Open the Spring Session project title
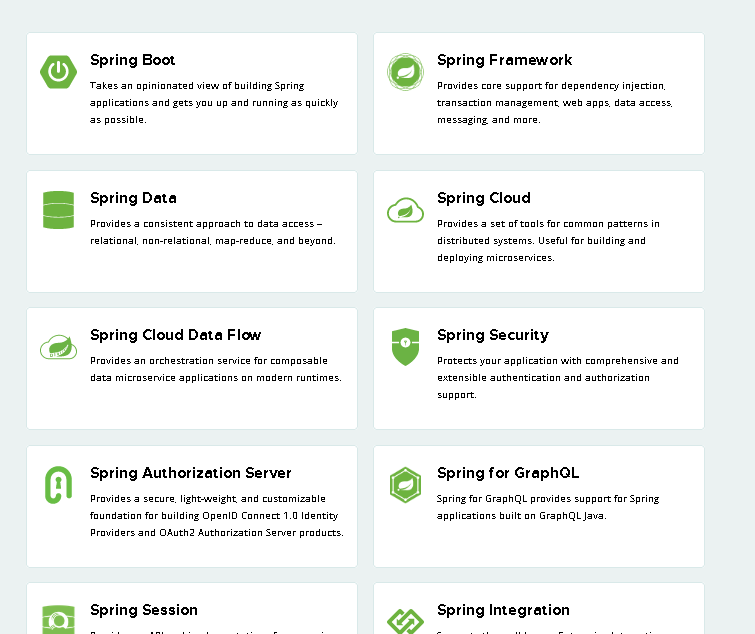The height and width of the screenshot is (634, 755). pyautogui.click(x=144, y=610)
